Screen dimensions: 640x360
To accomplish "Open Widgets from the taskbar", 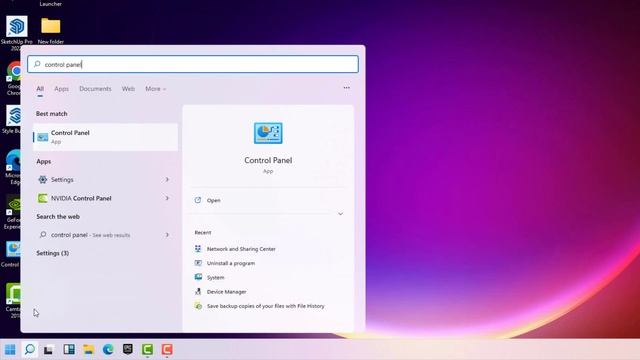I will [x=69, y=349].
